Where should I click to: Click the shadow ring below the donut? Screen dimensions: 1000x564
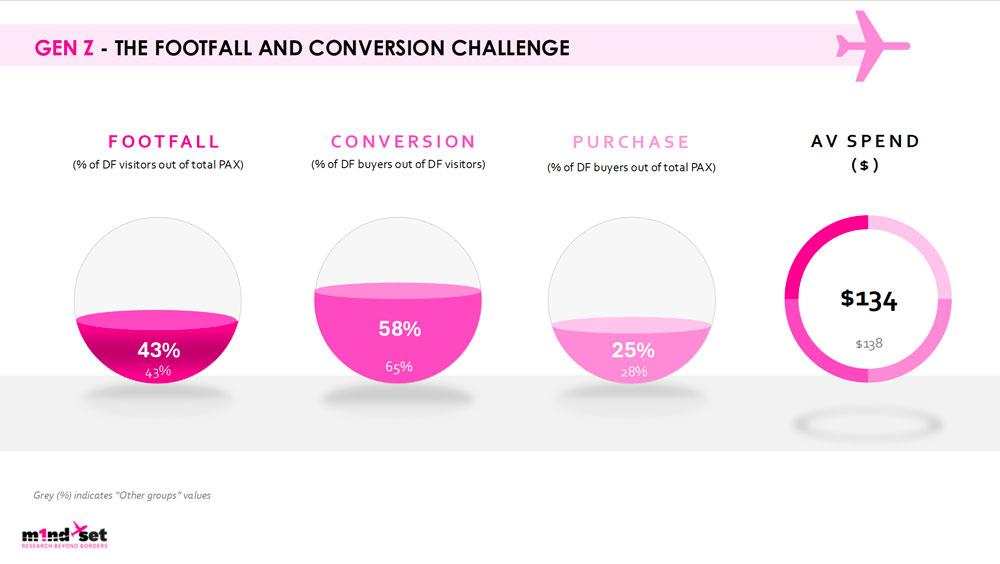click(868, 424)
